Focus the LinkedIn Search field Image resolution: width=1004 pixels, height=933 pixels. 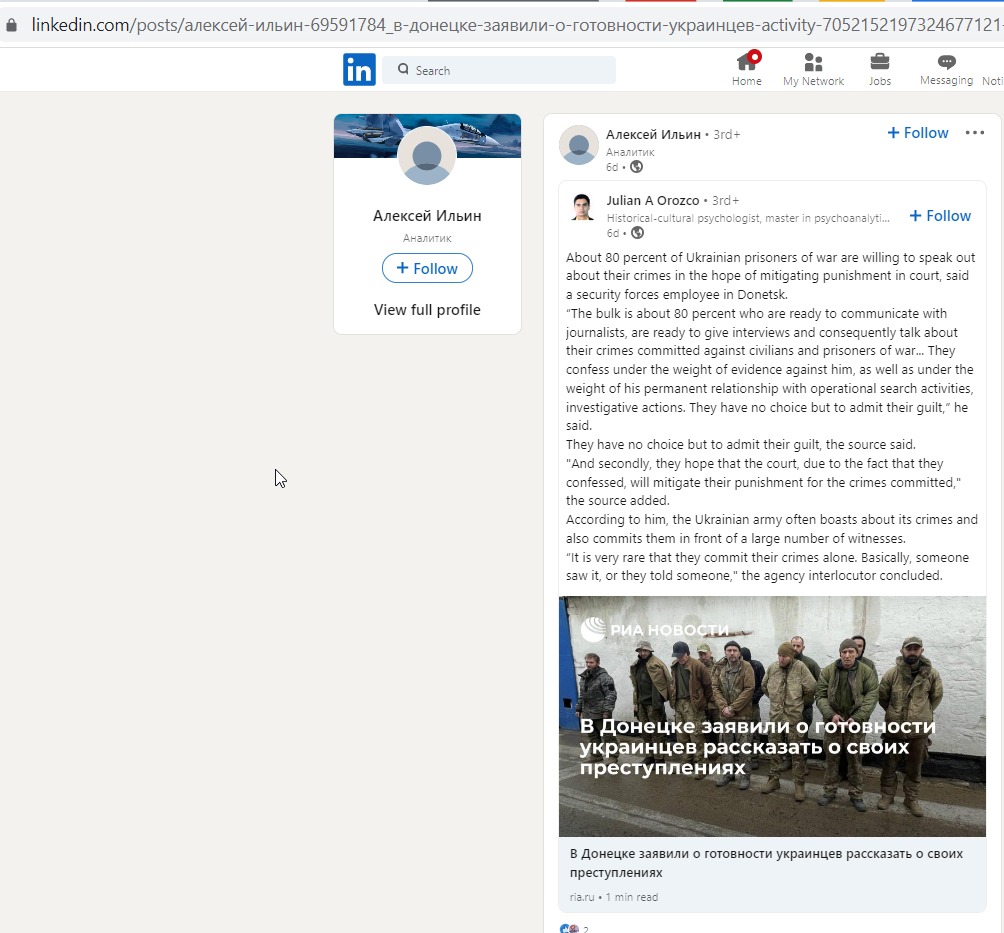pyautogui.click(x=499, y=70)
